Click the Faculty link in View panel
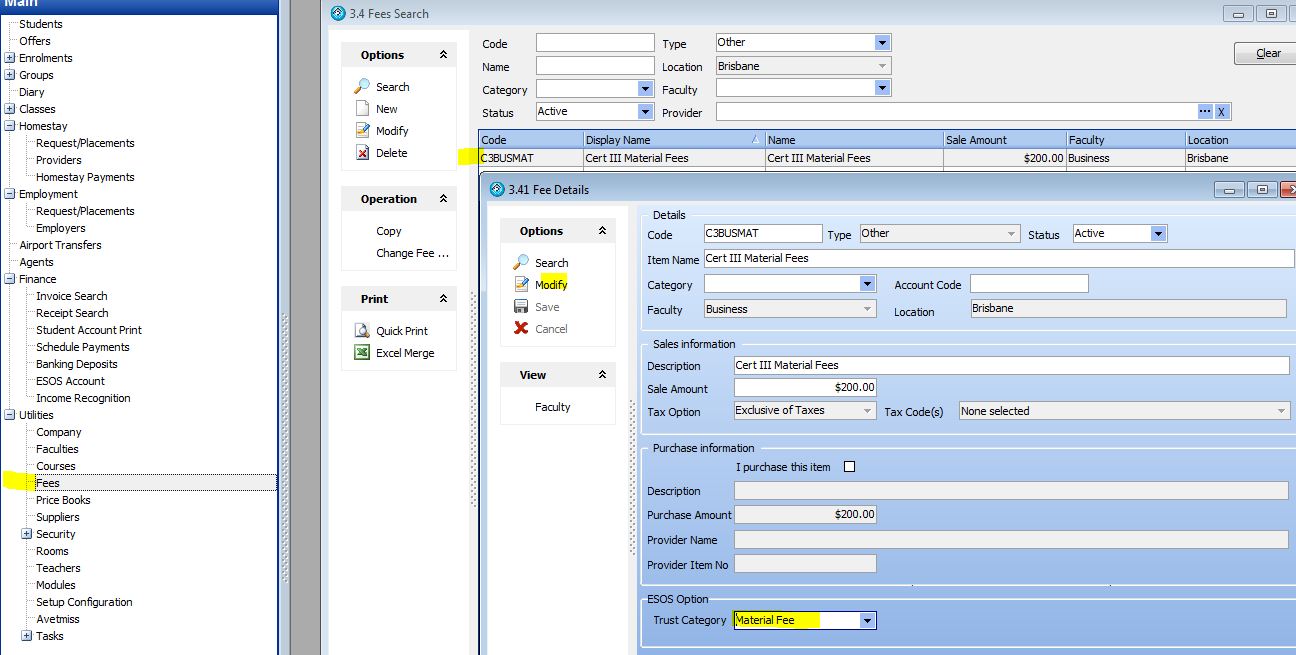 [552, 407]
